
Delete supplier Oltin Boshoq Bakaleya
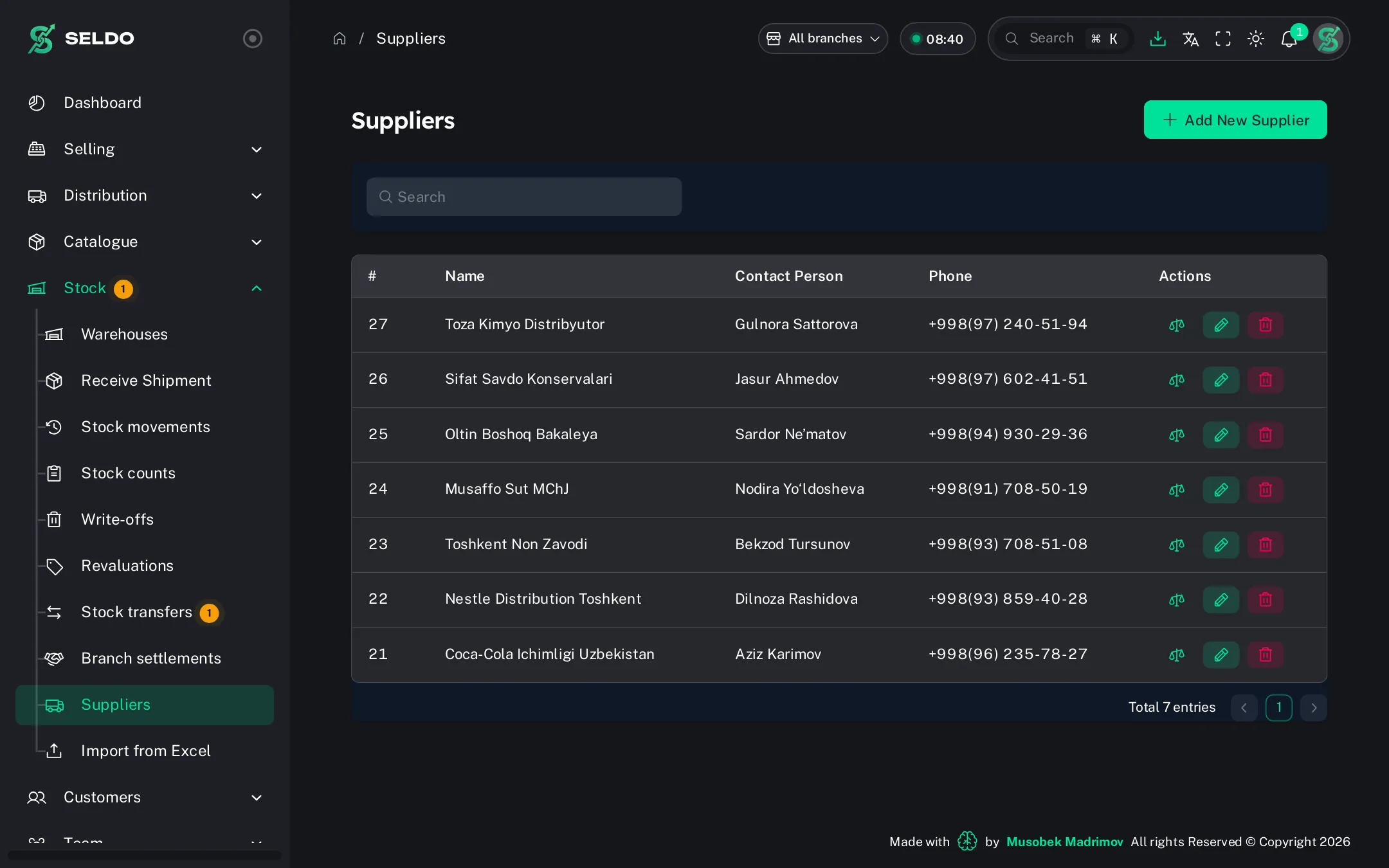click(x=1265, y=435)
